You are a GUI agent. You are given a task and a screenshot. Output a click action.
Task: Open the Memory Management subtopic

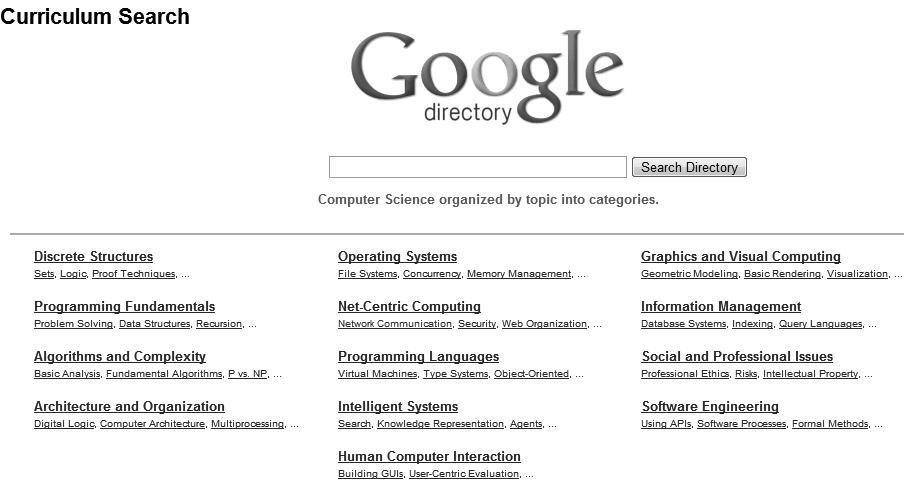519,274
